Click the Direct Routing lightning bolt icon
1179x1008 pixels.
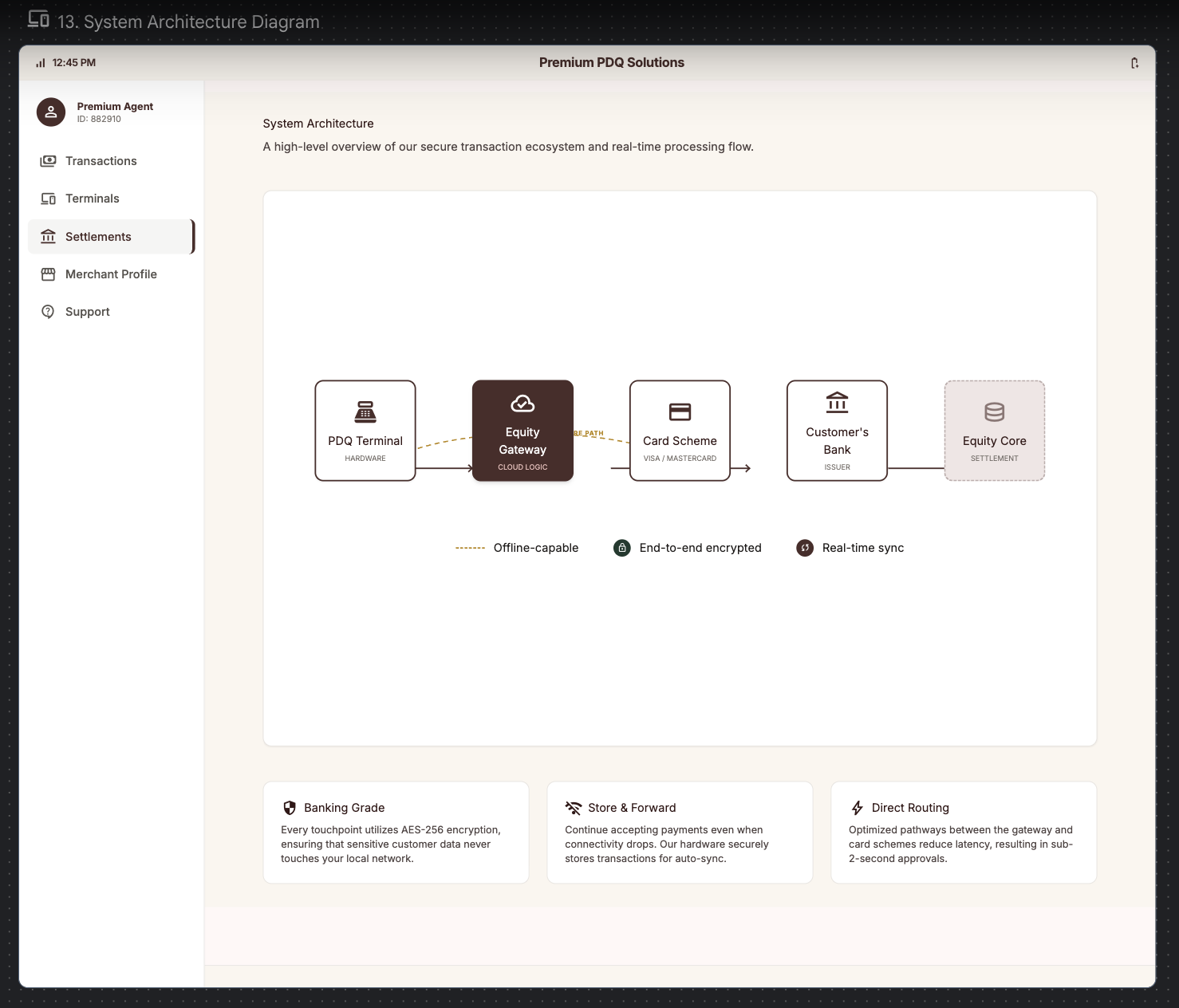tap(858, 808)
